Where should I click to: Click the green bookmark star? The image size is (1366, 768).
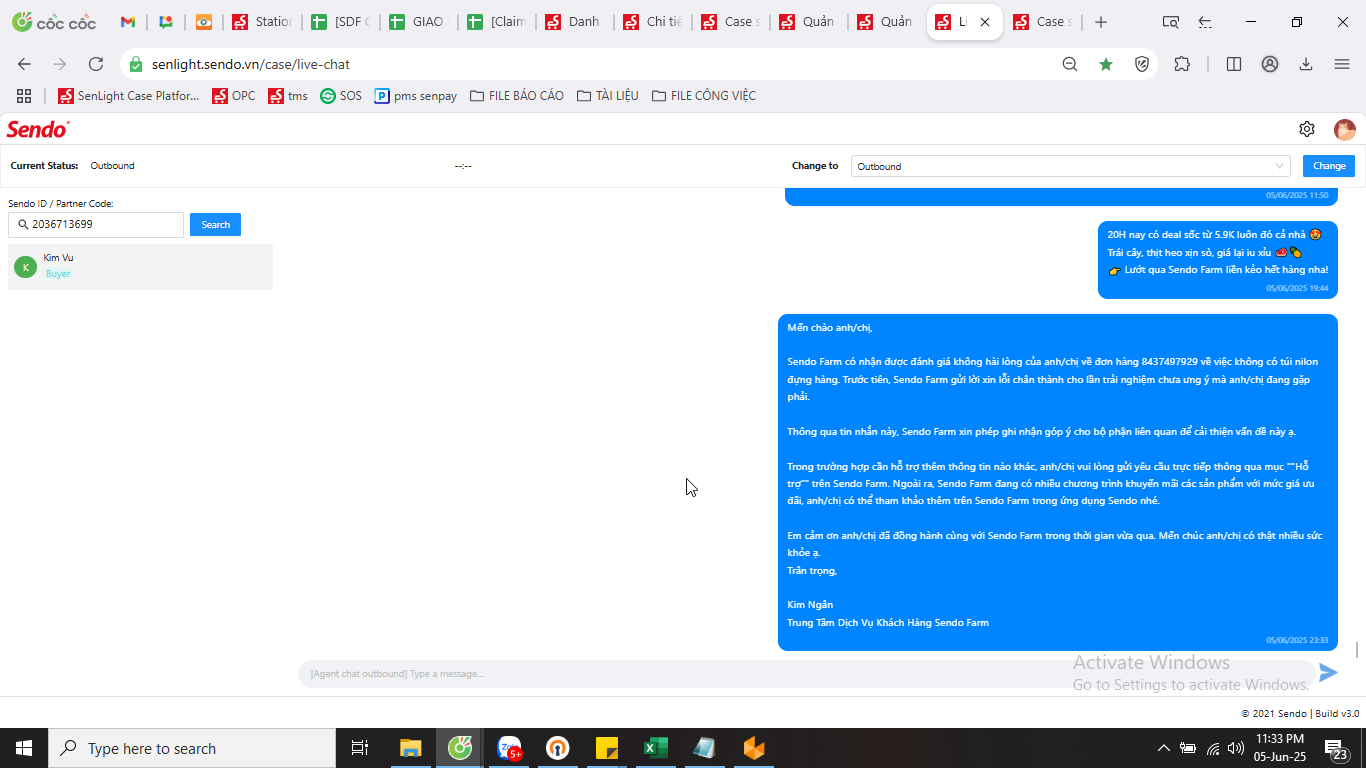pyautogui.click(x=1106, y=64)
